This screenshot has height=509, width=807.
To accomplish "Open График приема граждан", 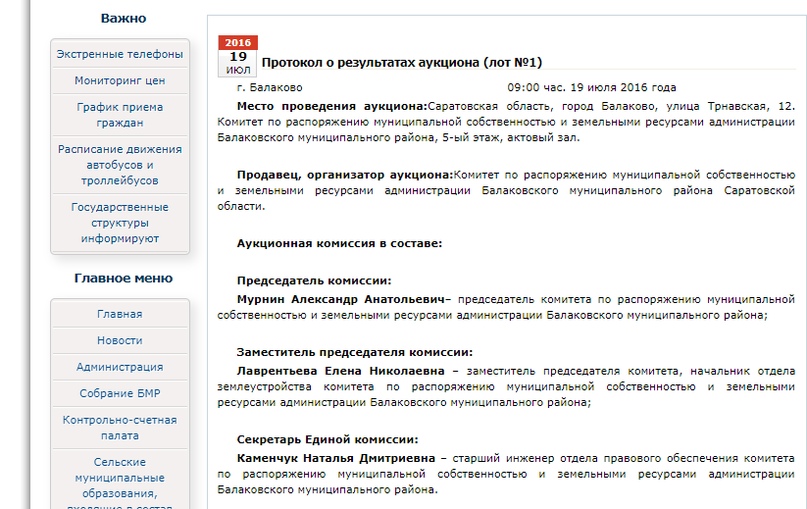I will click(x=120, y=115).
